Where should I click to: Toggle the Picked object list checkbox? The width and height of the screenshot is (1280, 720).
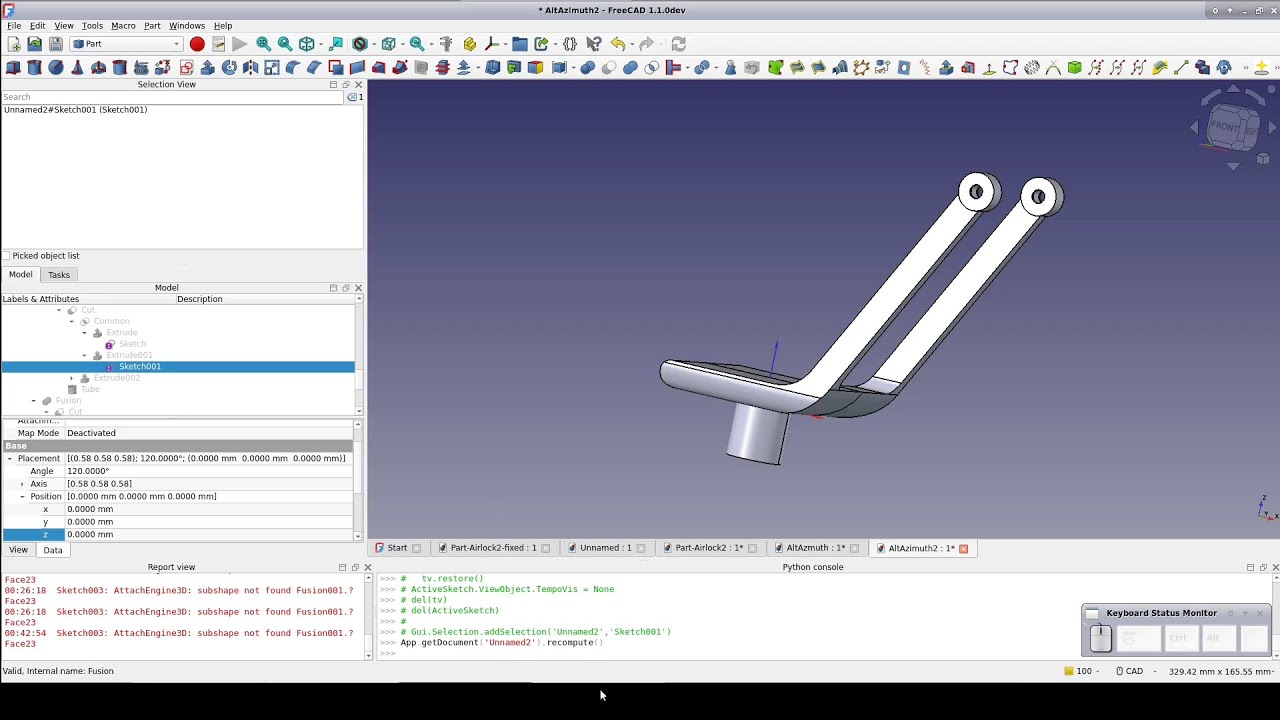point(6,256)
